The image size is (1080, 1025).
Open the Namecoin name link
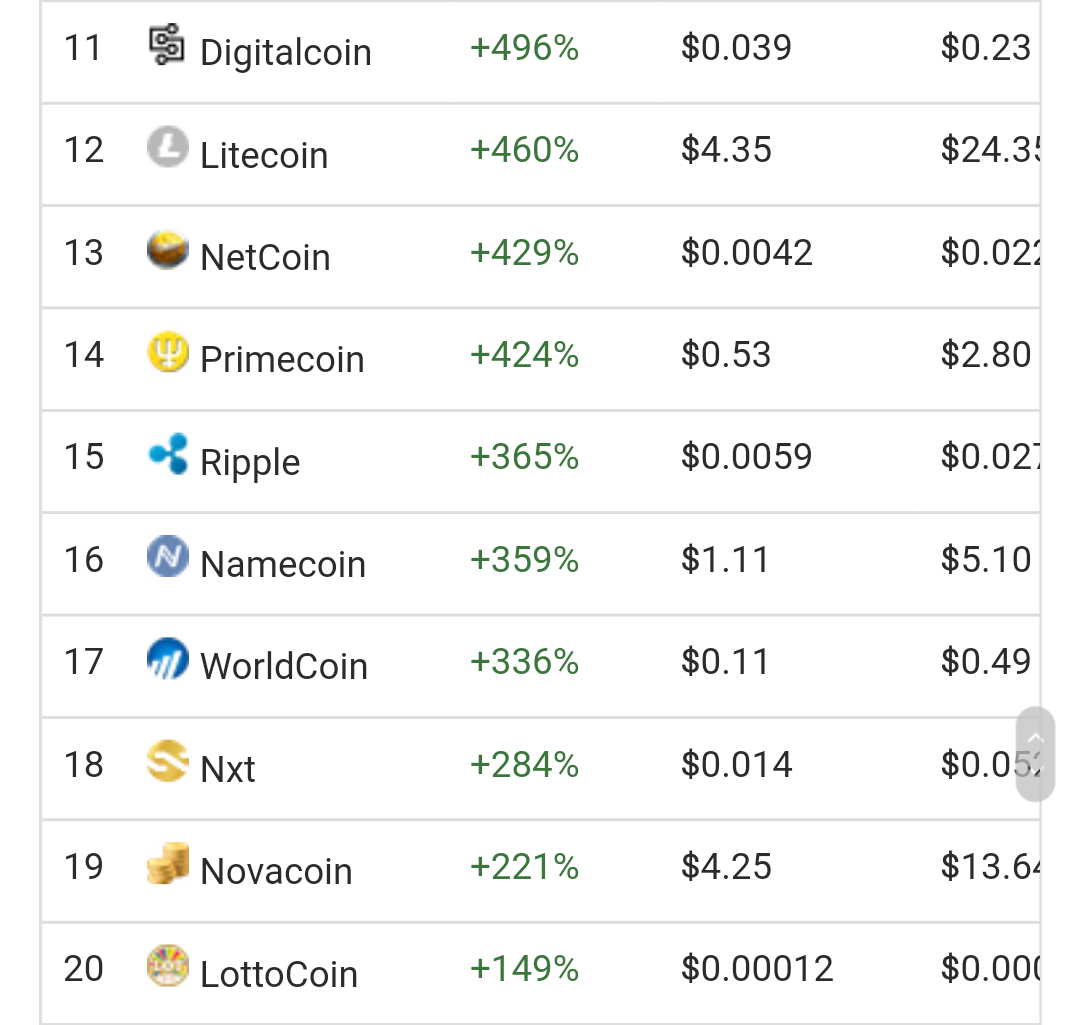(283, 565)
